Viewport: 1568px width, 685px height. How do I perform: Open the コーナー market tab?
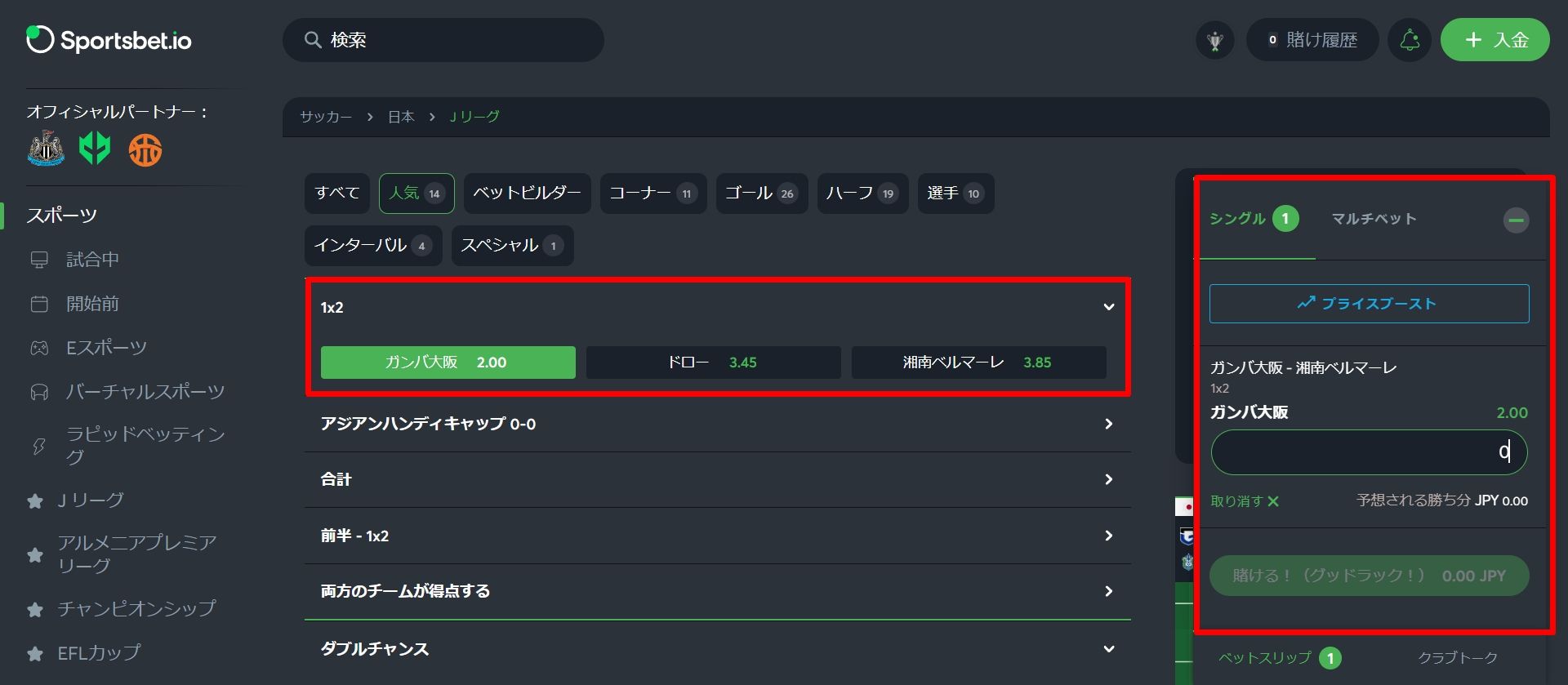(x=653, y=193)
